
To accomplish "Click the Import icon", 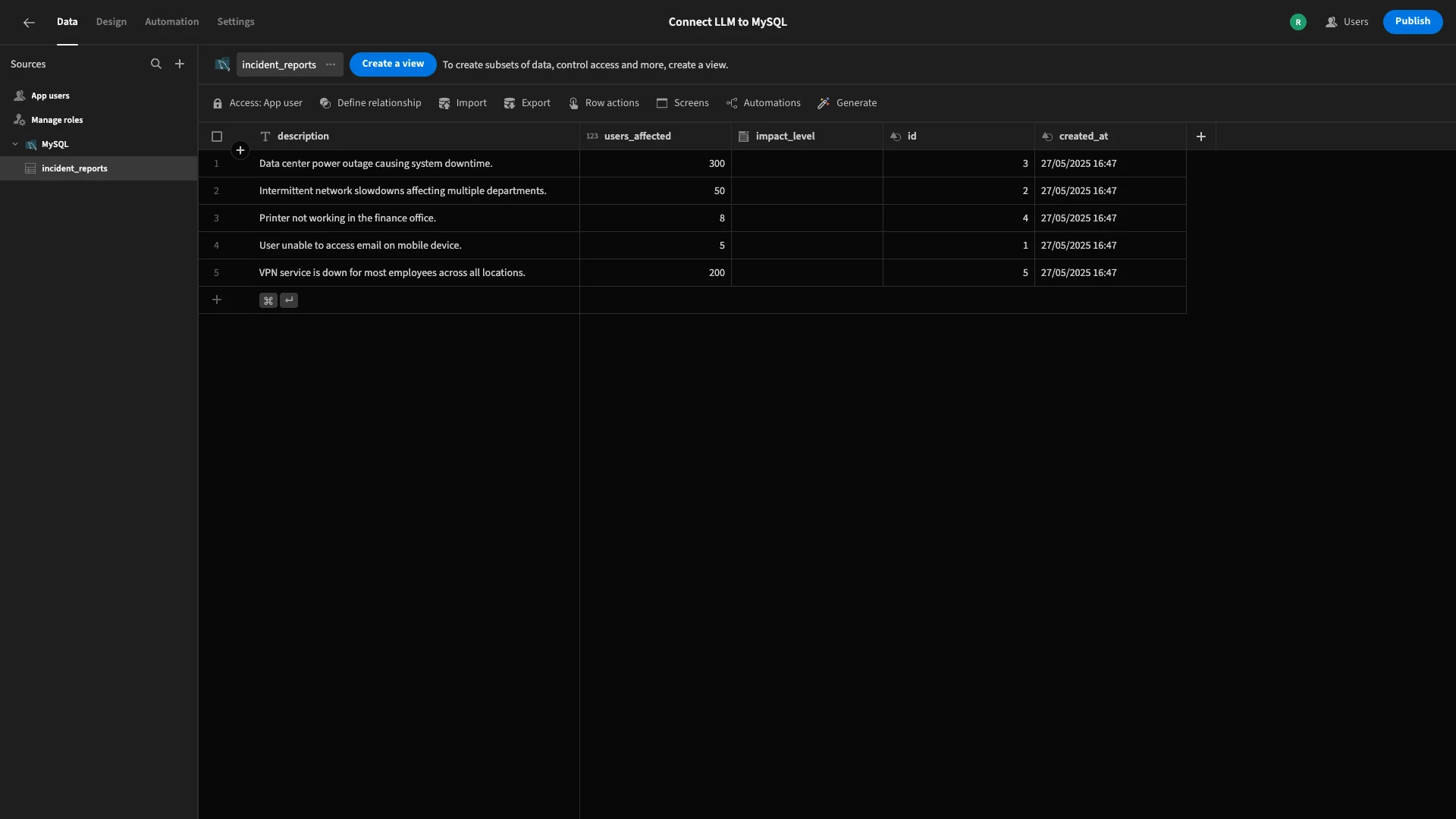I will pos(444,104).
